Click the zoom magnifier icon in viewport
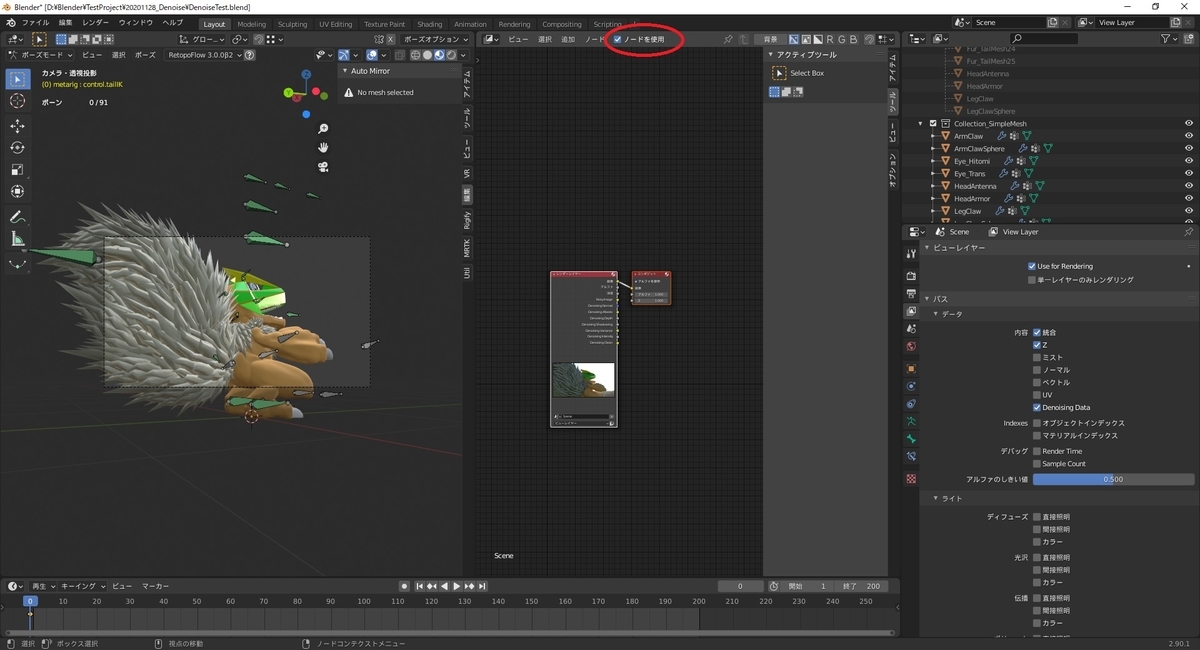This screenshot has width=1200, height=650. click(x=324, y=129)
